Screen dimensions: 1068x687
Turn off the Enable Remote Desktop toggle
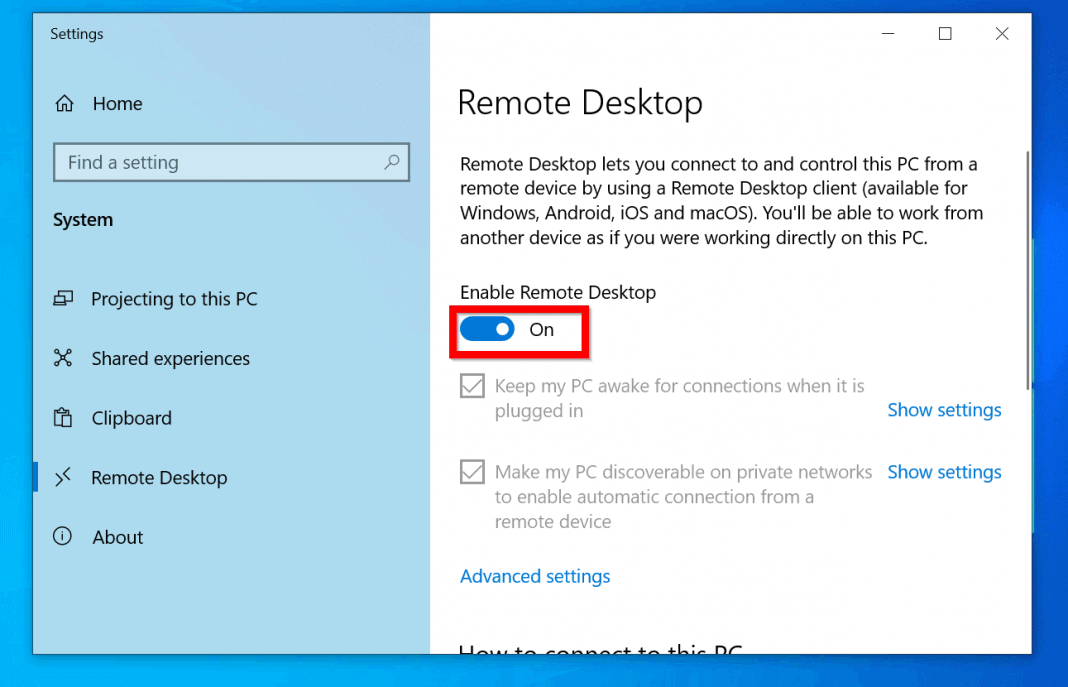click(x=487, y=329)
